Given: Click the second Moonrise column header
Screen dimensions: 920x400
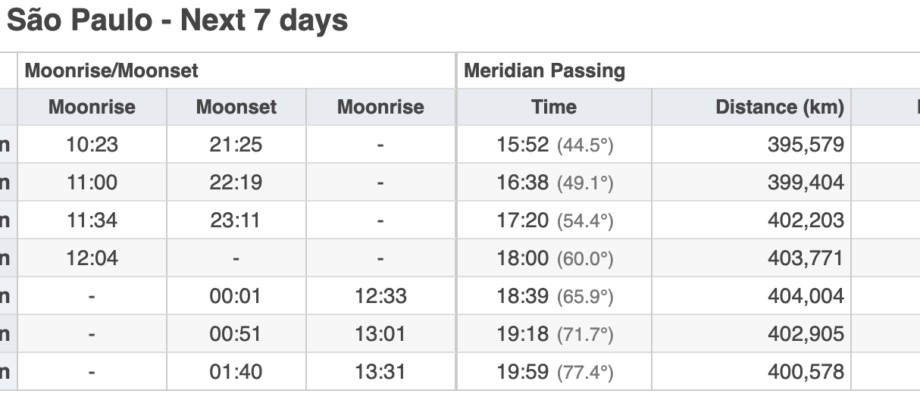Looking at the screenshot, I should point(381,107).
